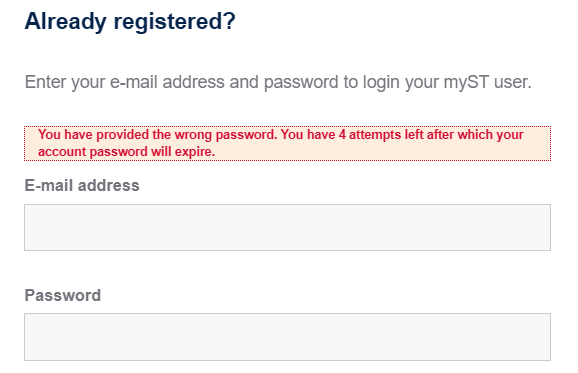Viewport: 578px width, 373px height.
Task: Click the 'E-mail address' field label
Action: pyautogui.click(x=82, y=185)
